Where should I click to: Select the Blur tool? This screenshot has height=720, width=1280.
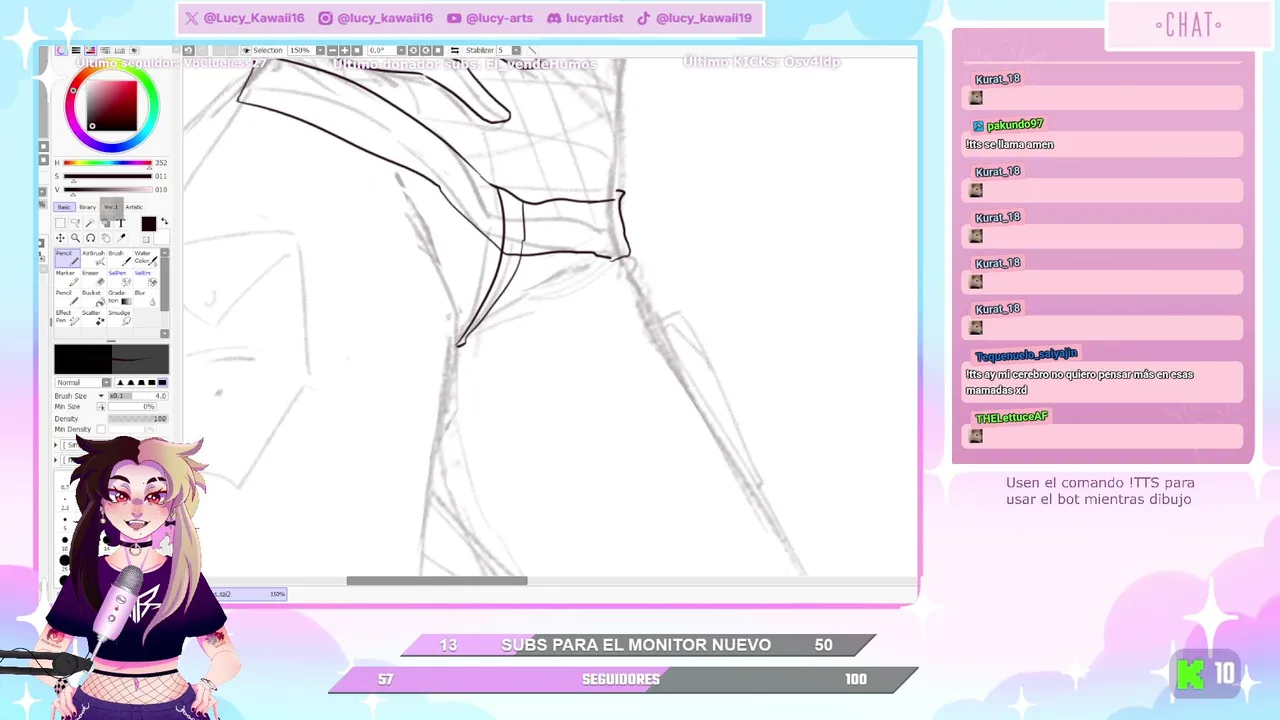click(x=146, y=298)
